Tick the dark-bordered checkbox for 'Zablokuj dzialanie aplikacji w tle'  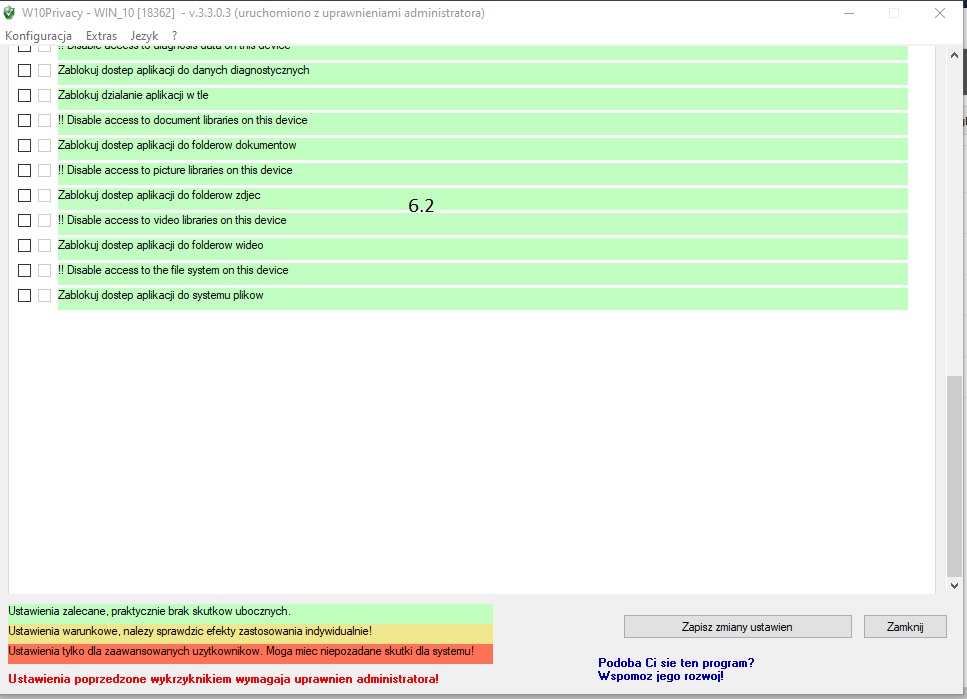(x=25, y=96)
